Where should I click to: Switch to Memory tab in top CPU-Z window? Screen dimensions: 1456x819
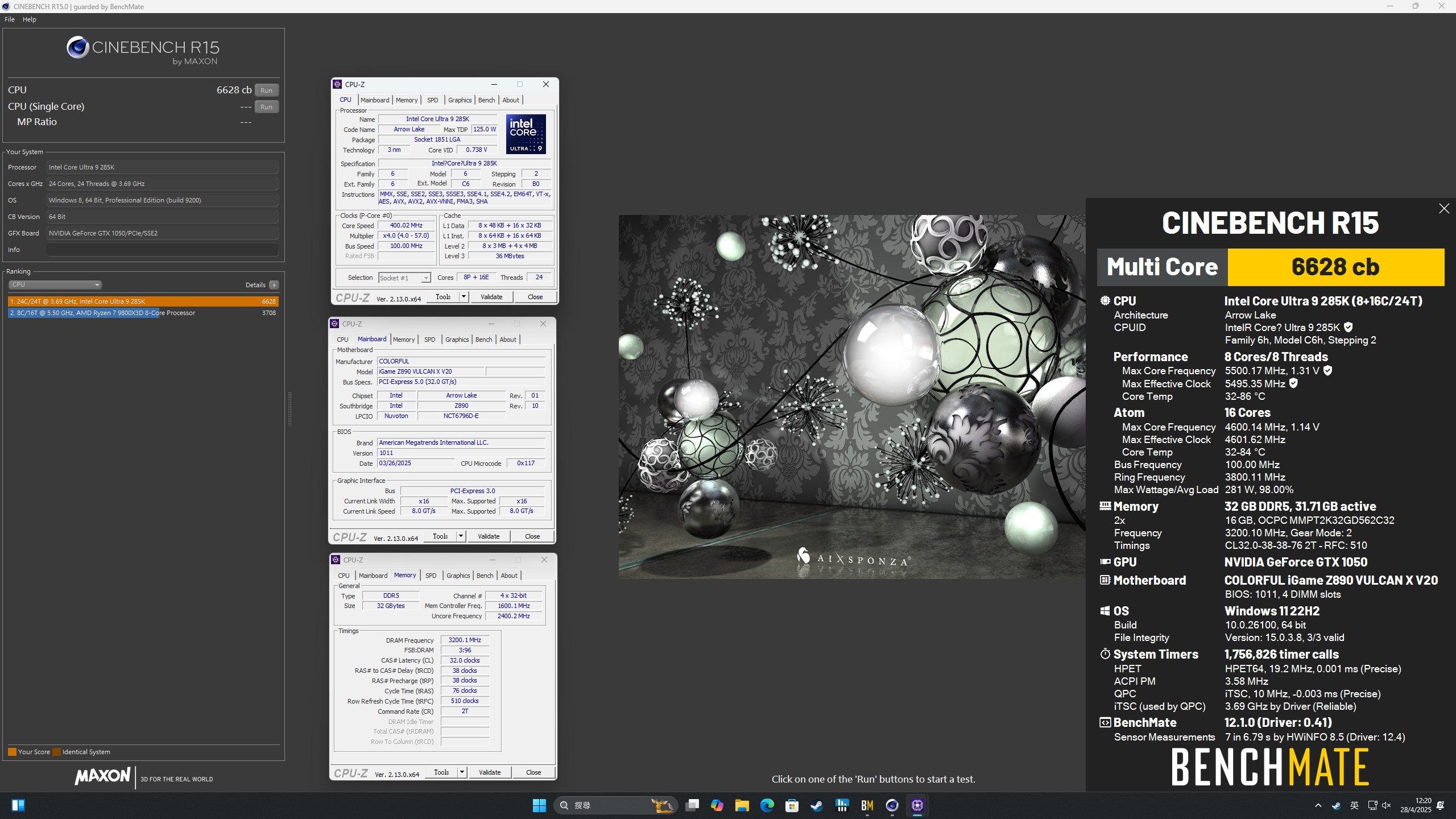click(407, 100)
